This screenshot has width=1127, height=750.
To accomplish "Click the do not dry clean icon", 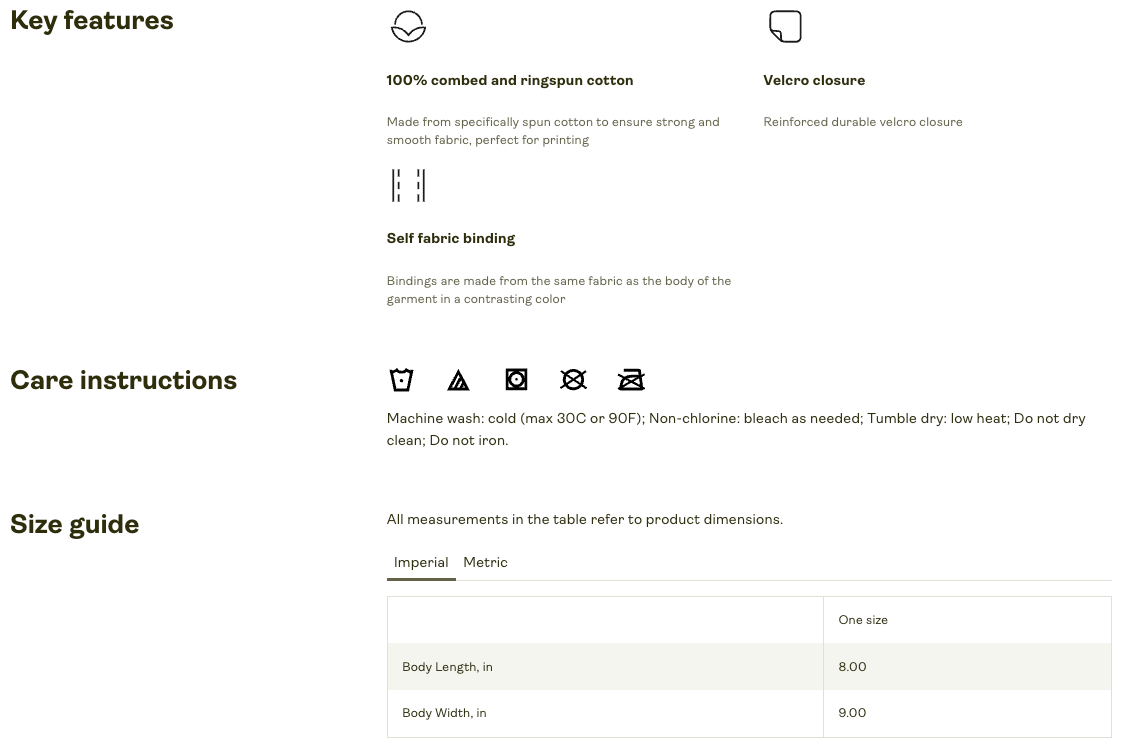I will click(573, 380).
